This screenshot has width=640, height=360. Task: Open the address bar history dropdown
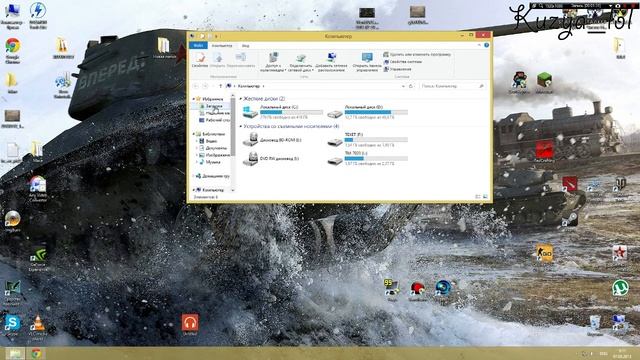[403, 86]
